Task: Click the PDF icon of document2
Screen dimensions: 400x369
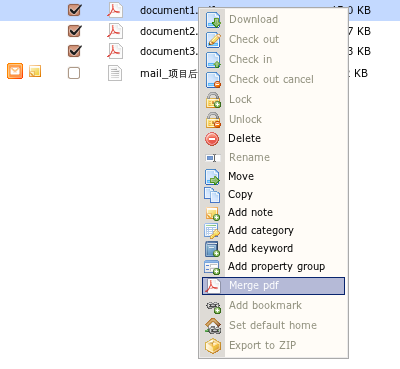Action: coord(115,31)
